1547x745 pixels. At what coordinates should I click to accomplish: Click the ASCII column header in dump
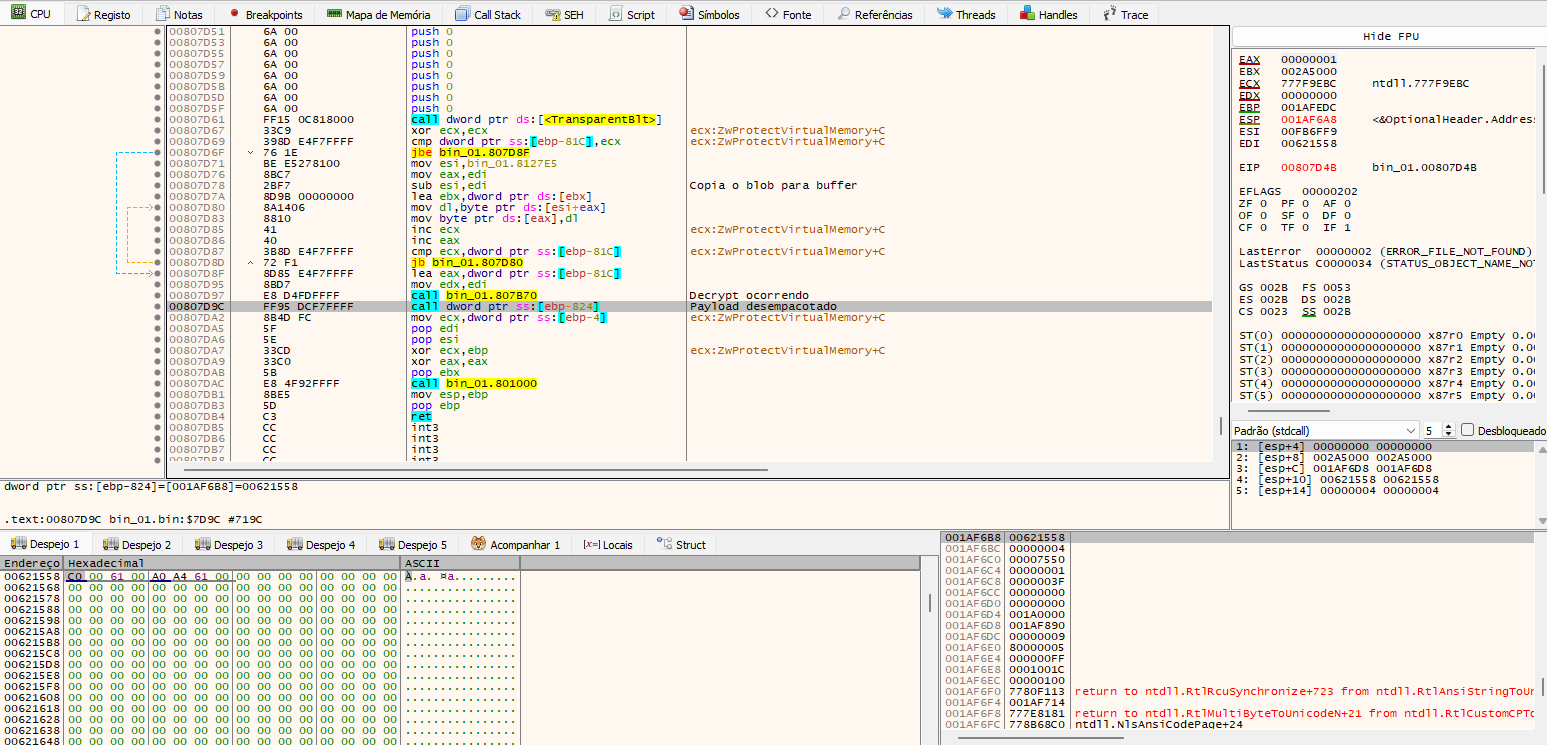point(460,564)
